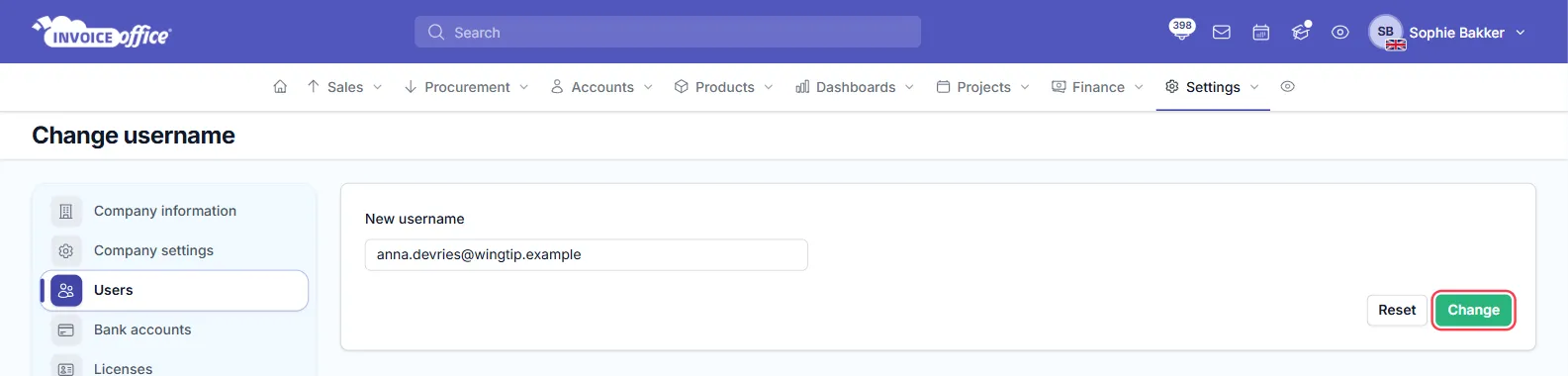Viewport: 1568px width, 376px height.
Task: Click the Company information building icon
Action: [x=66, y=211]
